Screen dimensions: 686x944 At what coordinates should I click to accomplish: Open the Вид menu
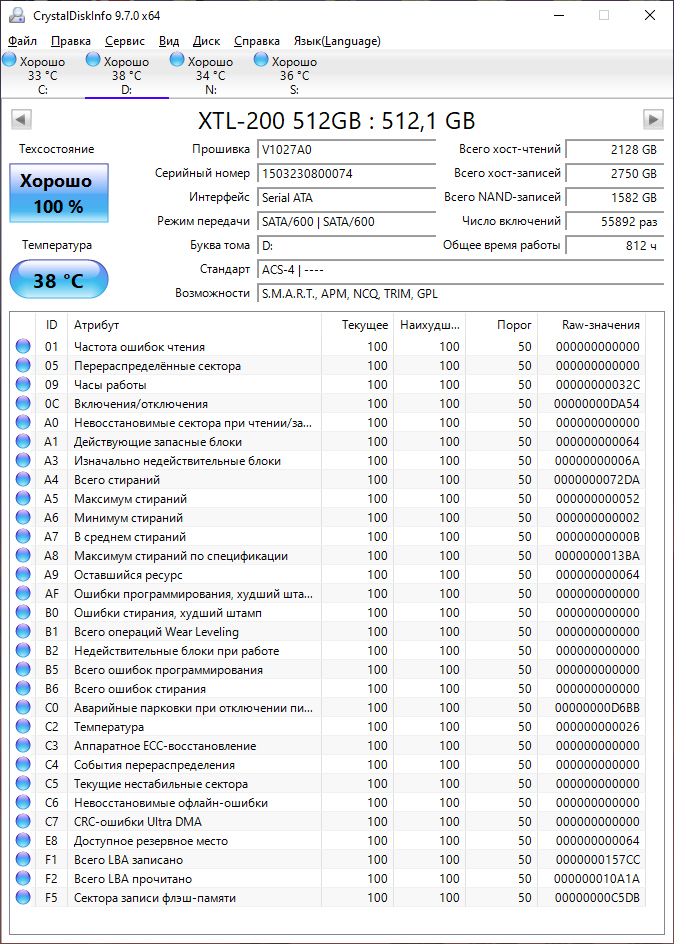(169, 41)
